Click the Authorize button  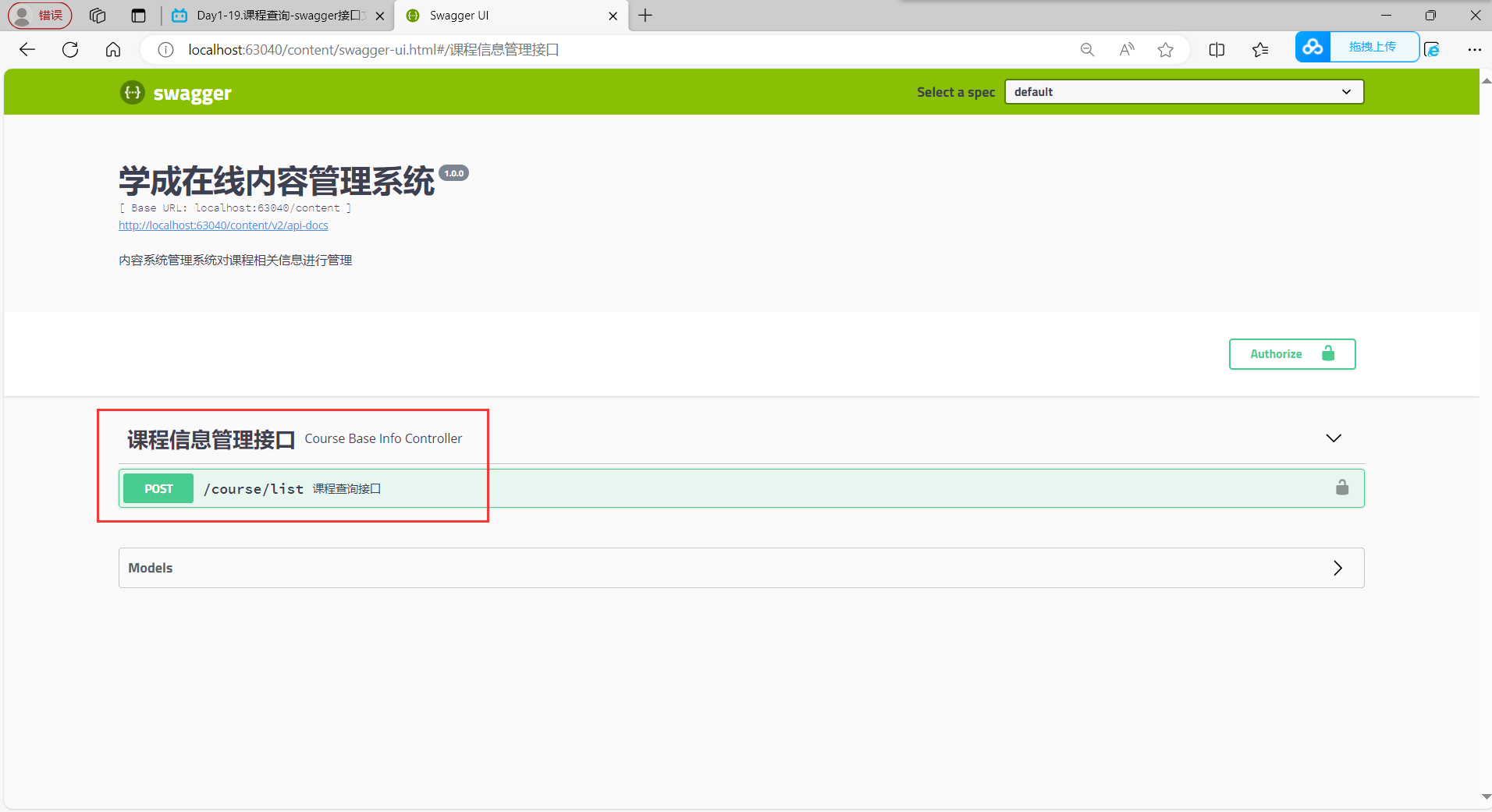point(1292,354)
